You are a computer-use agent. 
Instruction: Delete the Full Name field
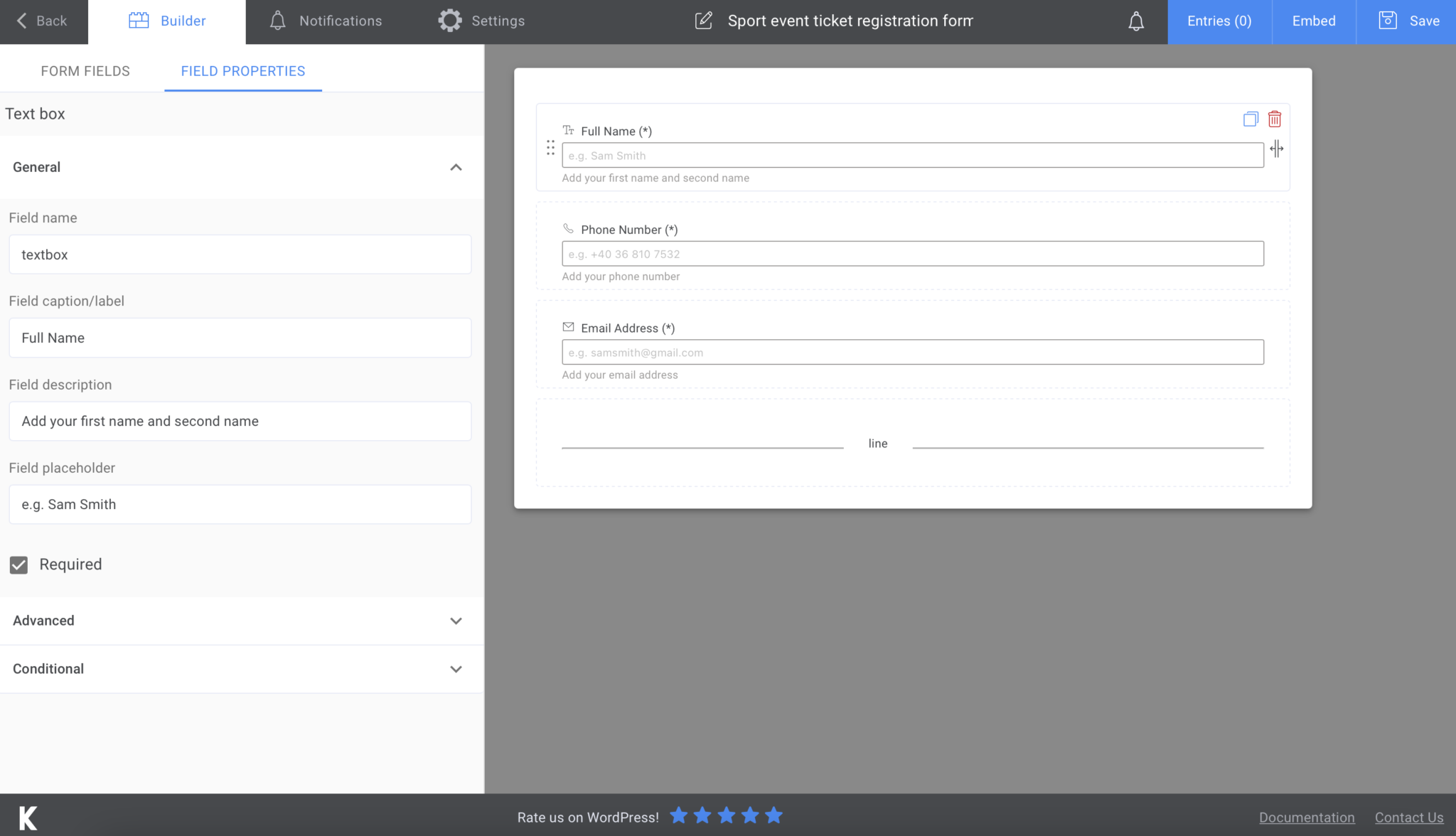point(1275,119)
